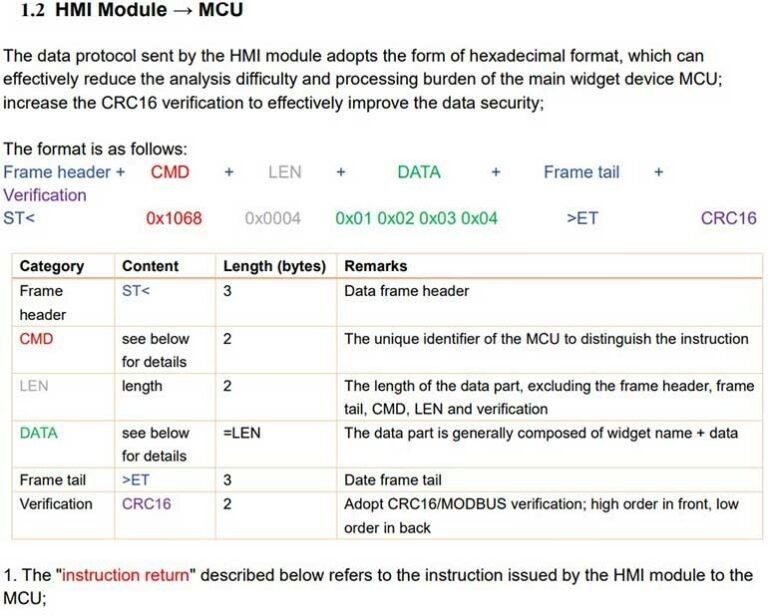Click the red 'instruction return' text
The height and width of the screenshot is (616, 768).
click(x=125, y=575)
